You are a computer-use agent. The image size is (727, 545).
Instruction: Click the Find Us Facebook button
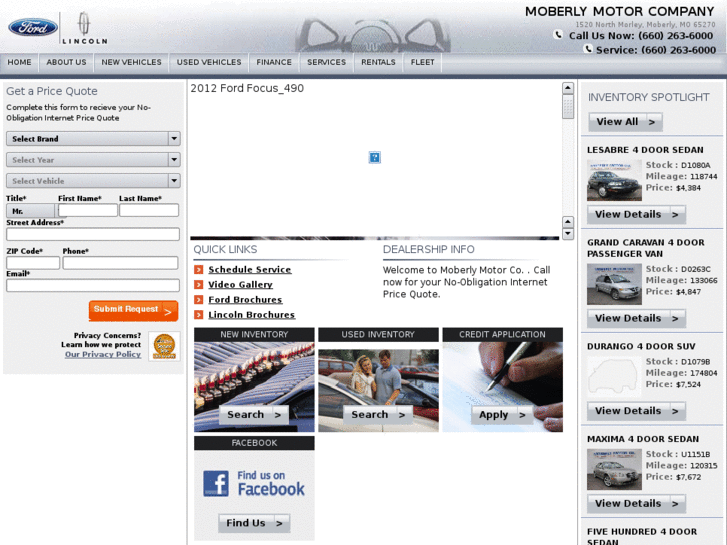(x=254, y=523)
